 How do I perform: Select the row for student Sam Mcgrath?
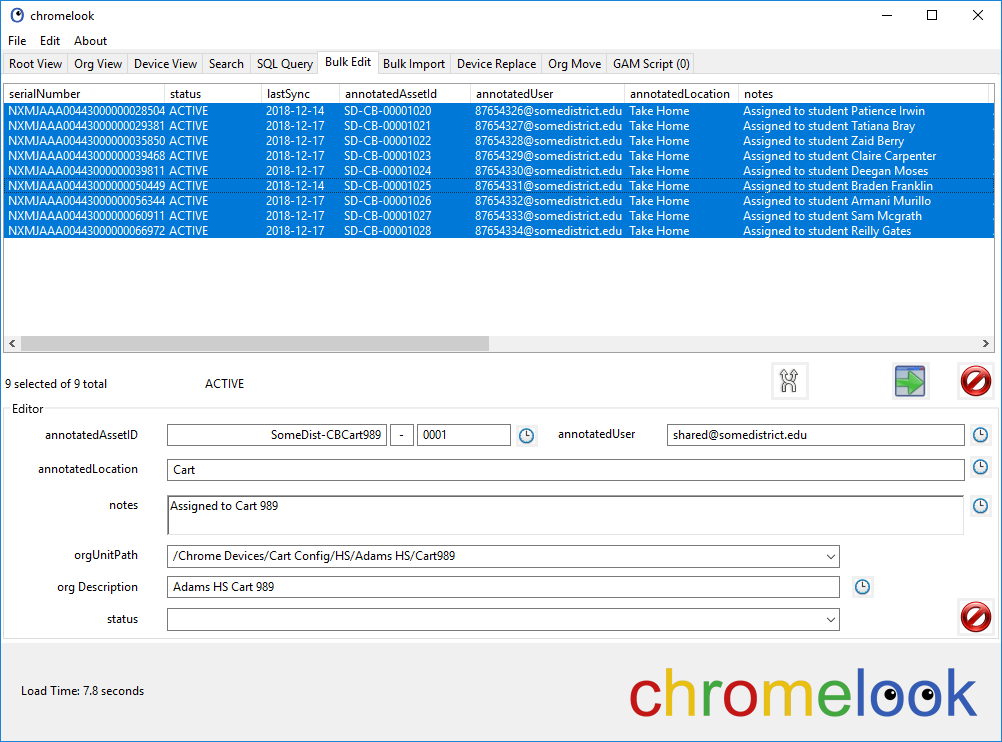[x=498, y=216]
